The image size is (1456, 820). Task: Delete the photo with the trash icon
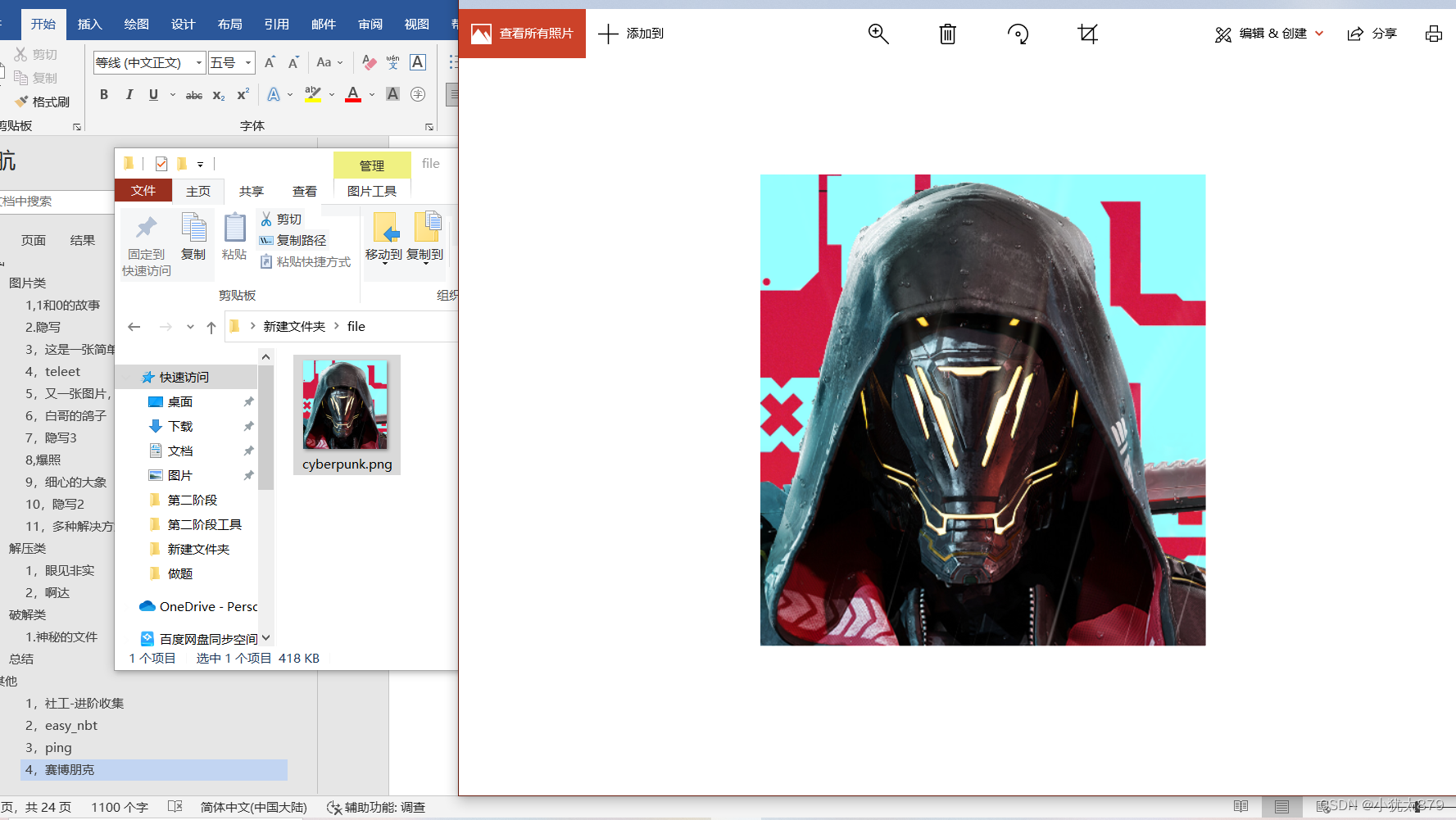pos(947,34)
